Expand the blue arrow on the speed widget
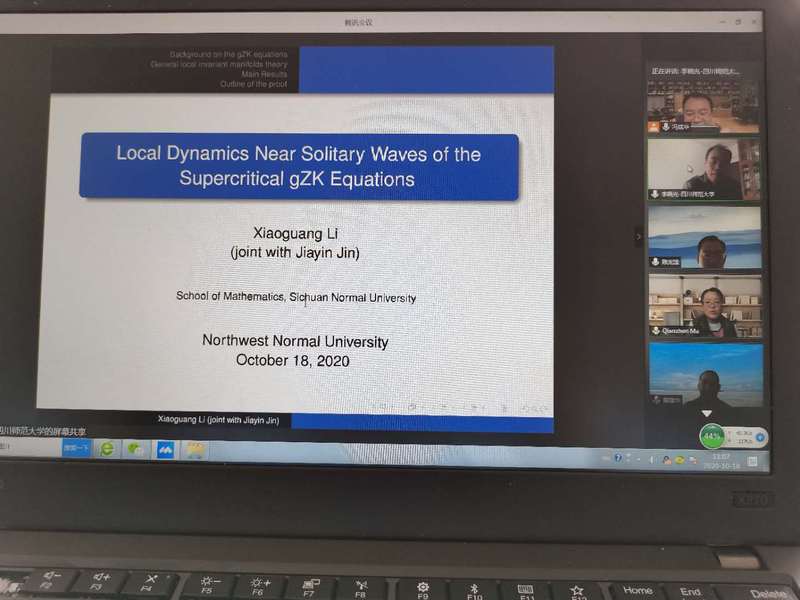 (x=760, y=437)
